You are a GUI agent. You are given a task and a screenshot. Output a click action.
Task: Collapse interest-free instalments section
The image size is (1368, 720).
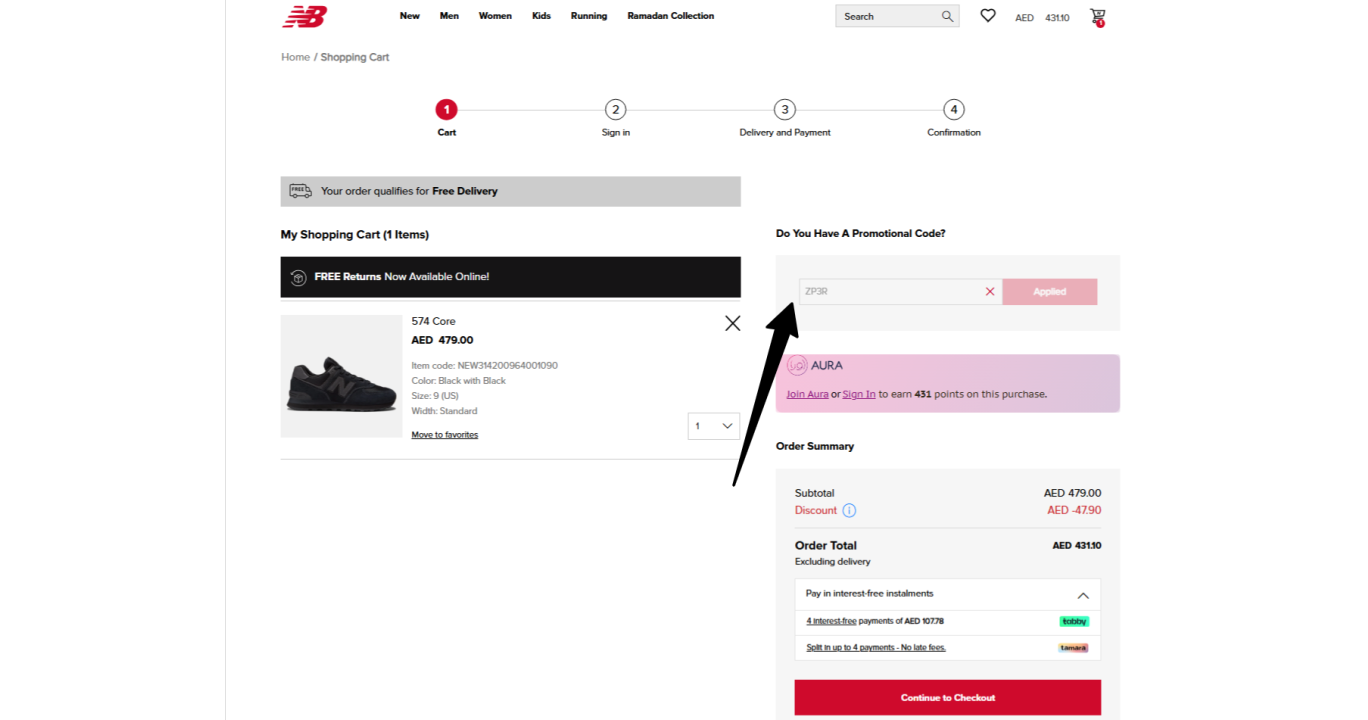pos(1082,595)
